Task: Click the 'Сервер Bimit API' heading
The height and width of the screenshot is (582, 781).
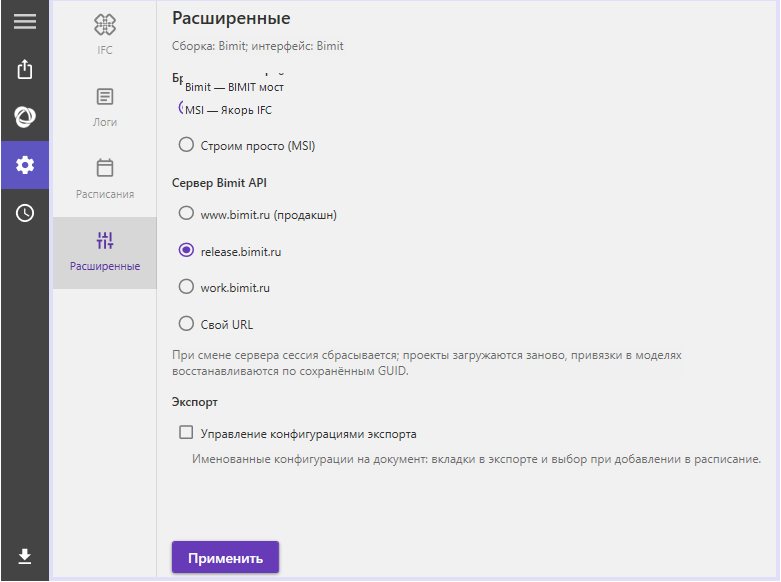Action: 219,183
